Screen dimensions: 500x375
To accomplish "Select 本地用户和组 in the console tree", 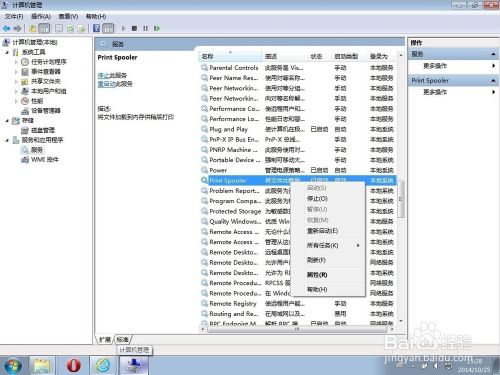I will click(49, 91).
